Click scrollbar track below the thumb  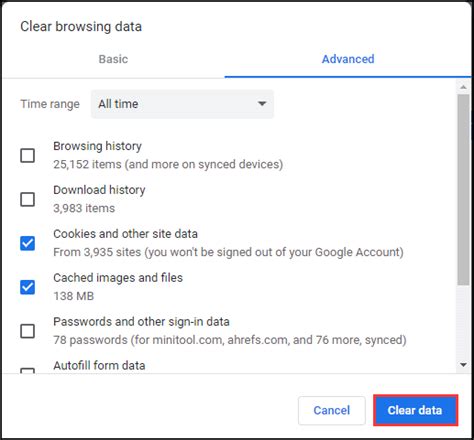463,323
